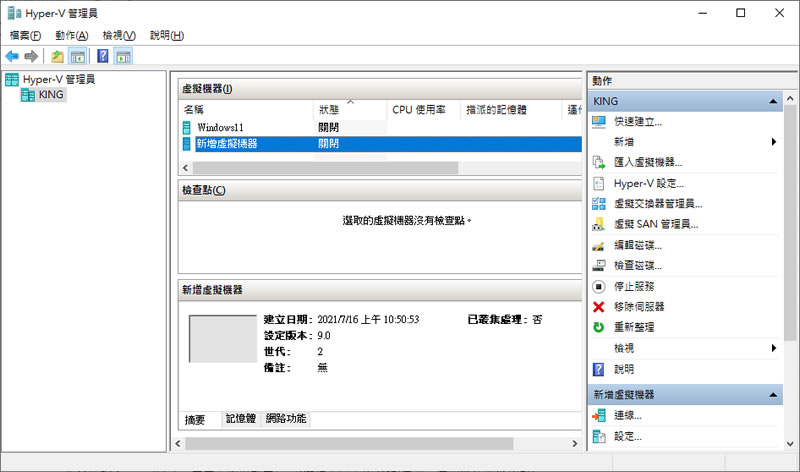Viewport: 800px width, 472px height.
Task: Click the actions pane scroll down arrow
Action: click(x=790, y=444)
